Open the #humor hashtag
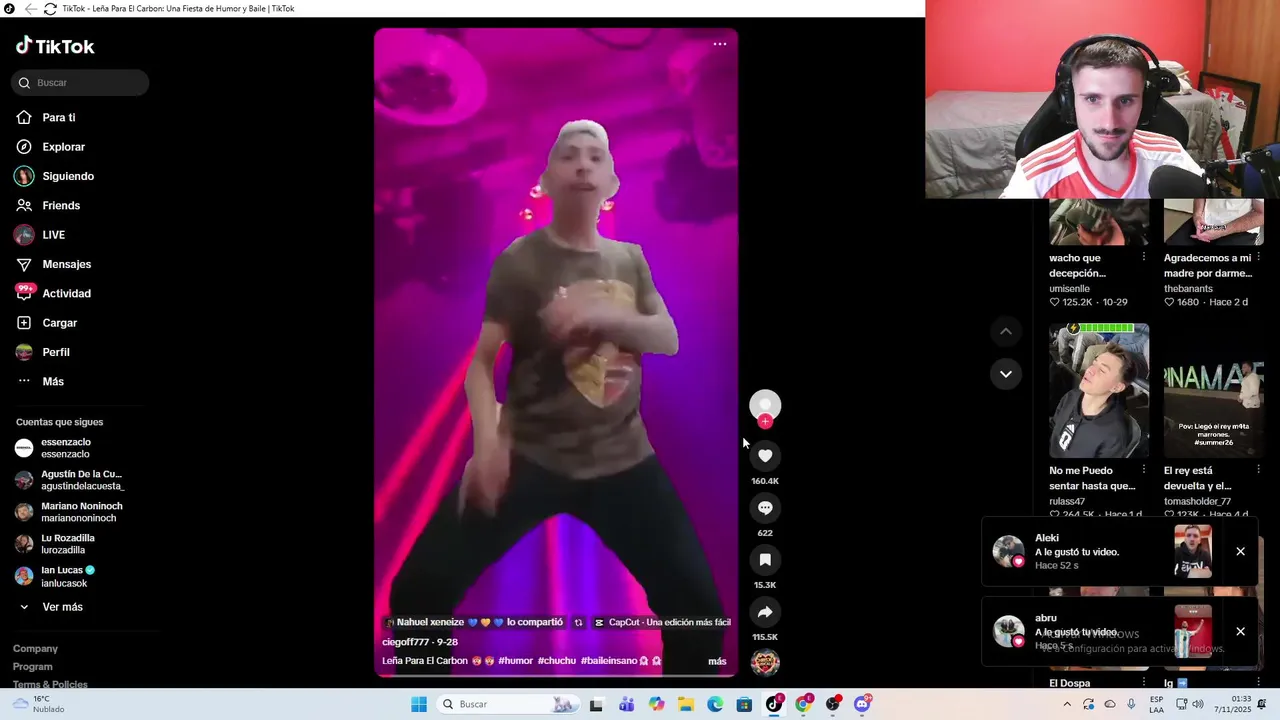 515,661
